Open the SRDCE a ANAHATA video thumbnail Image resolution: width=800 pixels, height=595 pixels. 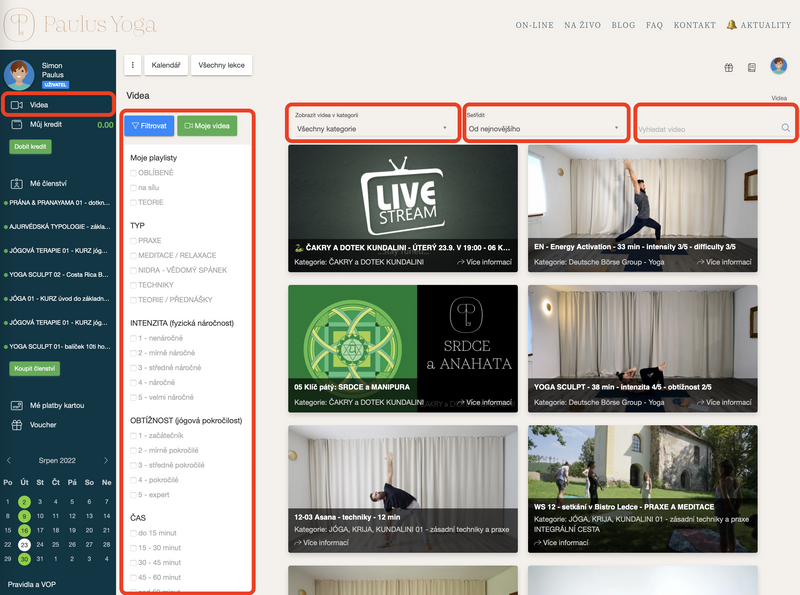tap(403, 349)
